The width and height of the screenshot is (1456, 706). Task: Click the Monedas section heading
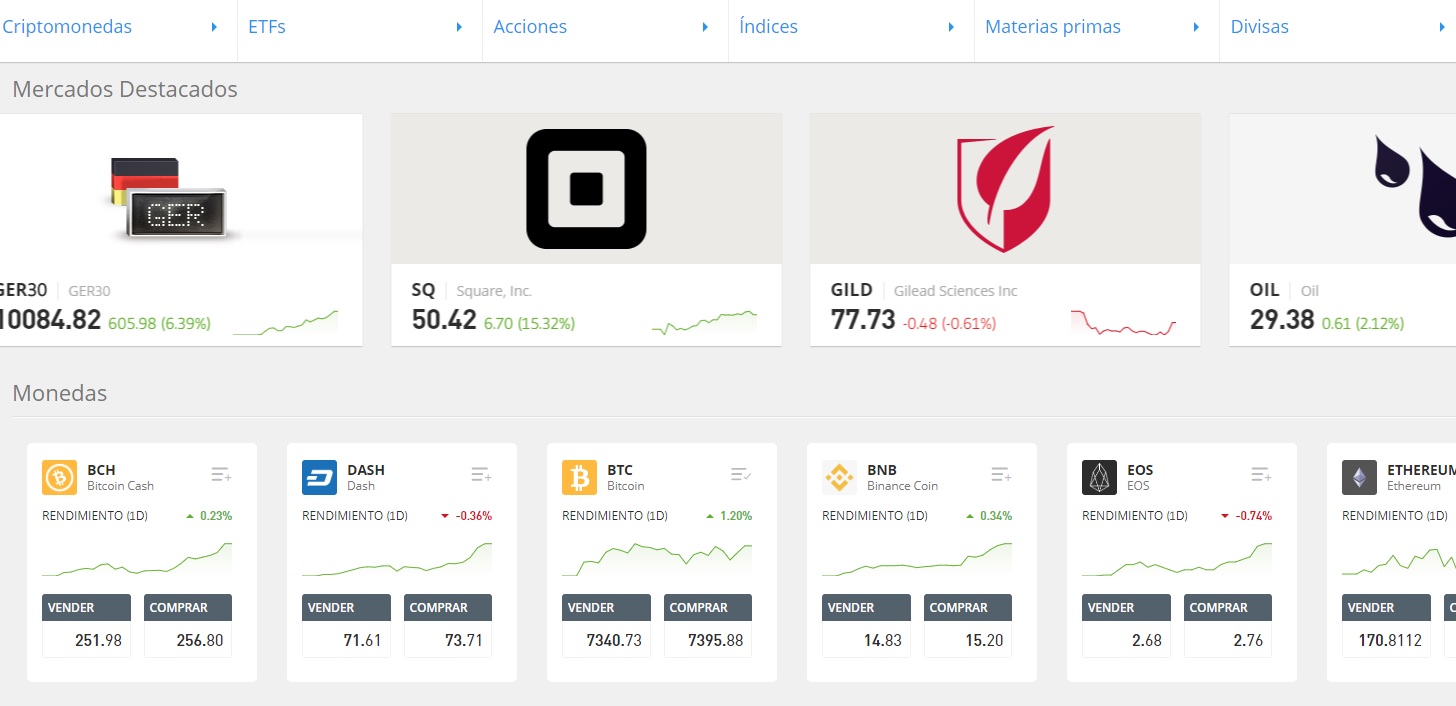[59, 393]
